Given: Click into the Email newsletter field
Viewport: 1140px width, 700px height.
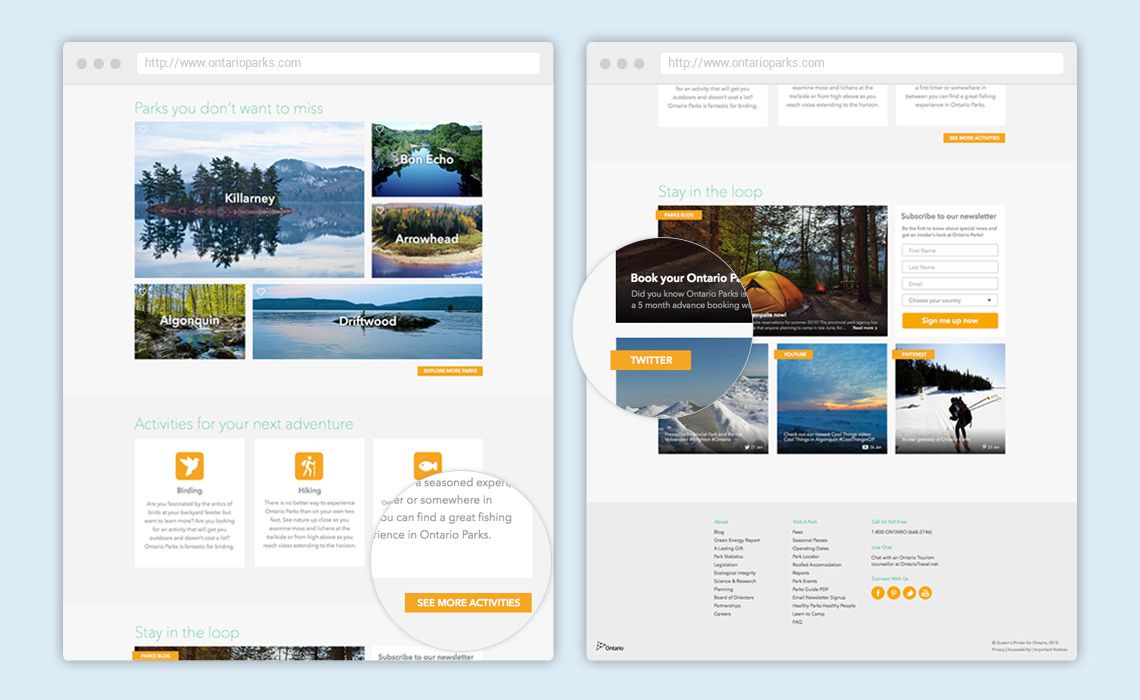Looking at the screenshot, I should click(x=950, y=283).
